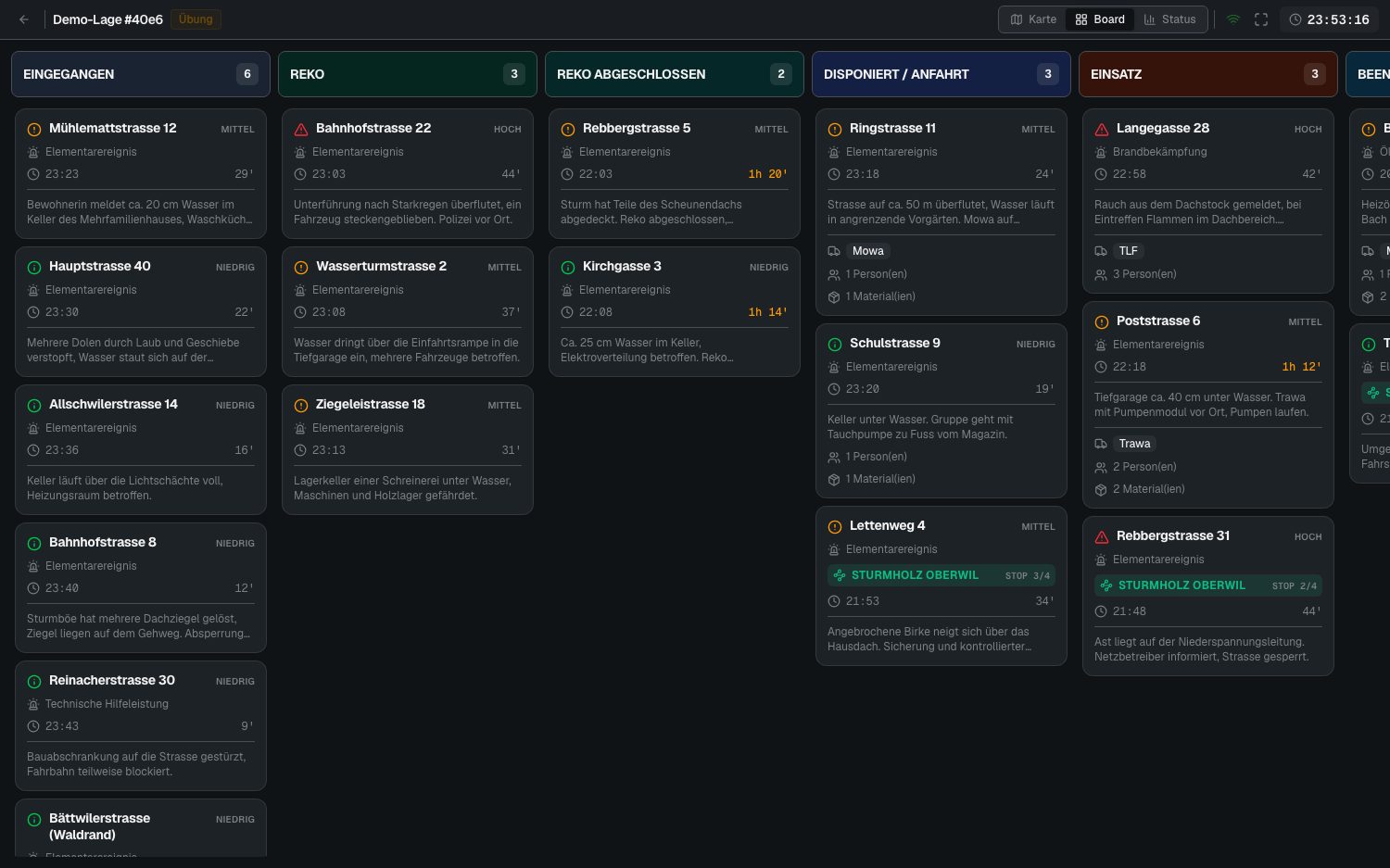Switch to Karte view
Screen dimensions: 1390x868
[1033, 19]
